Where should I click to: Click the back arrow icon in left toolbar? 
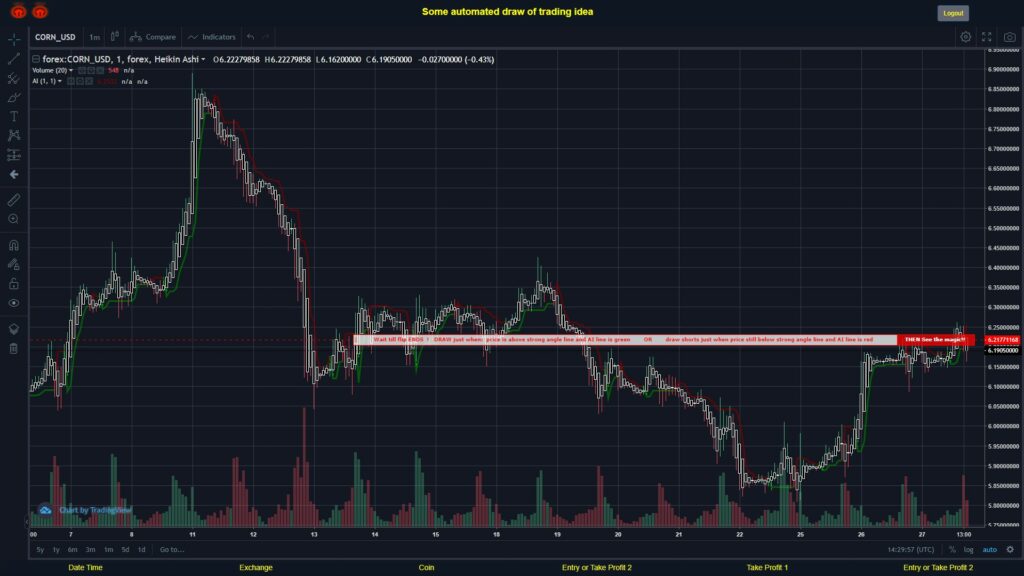click(x=14, y=174)
